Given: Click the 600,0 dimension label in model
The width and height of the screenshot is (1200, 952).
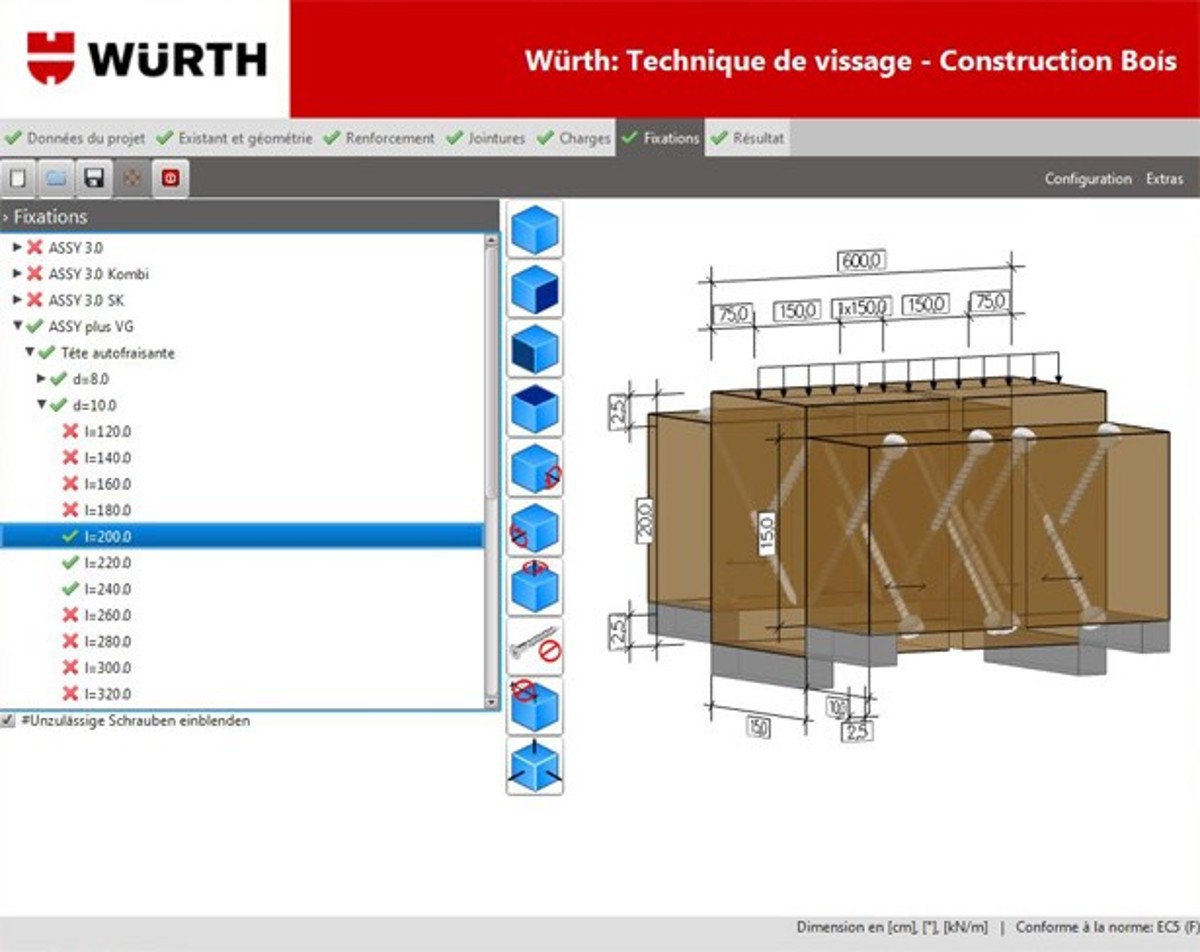Looking at the screenshot, I should coord(861,261).
